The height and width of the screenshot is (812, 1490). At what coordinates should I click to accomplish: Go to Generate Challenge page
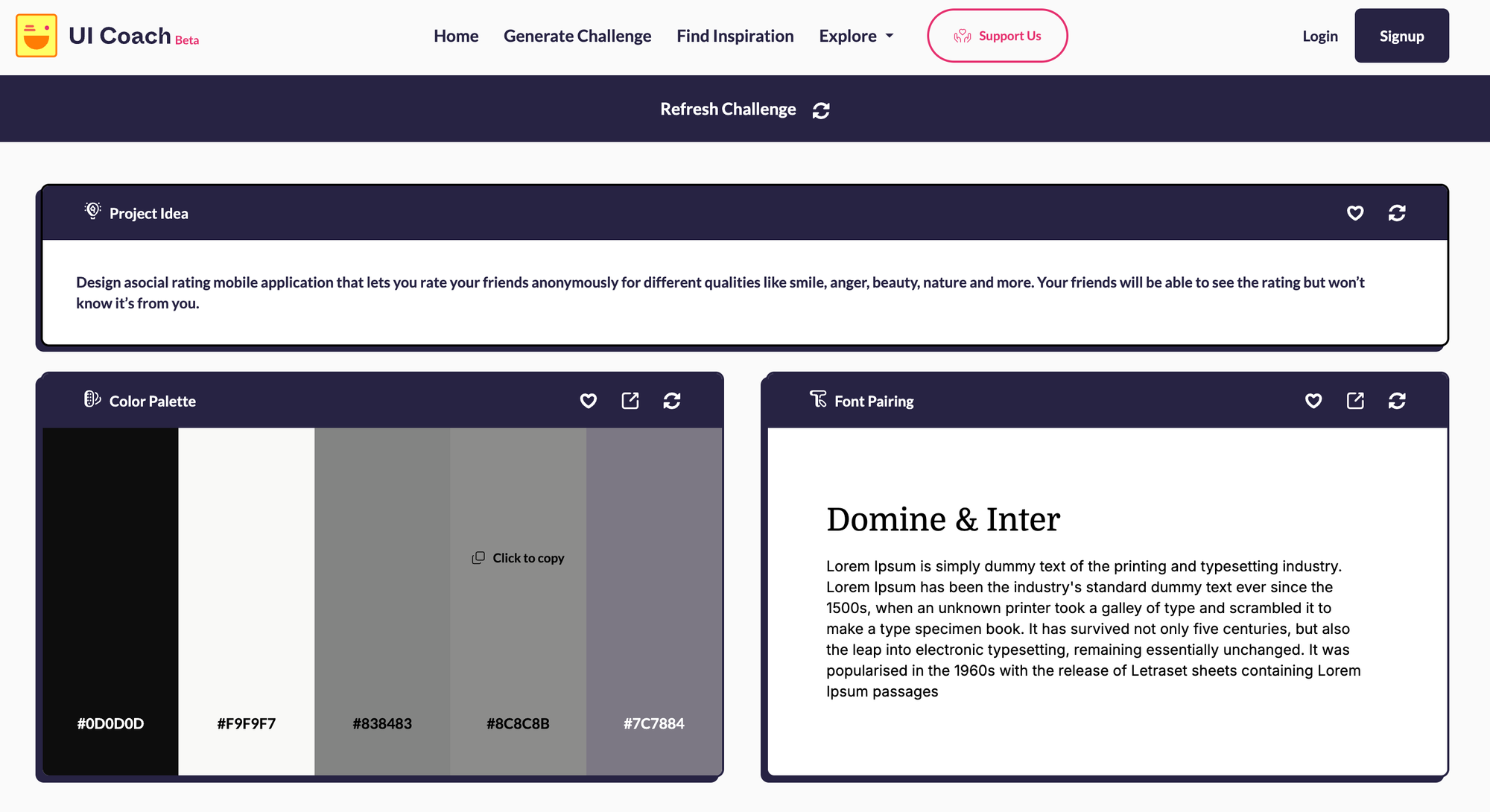point(577,36)
